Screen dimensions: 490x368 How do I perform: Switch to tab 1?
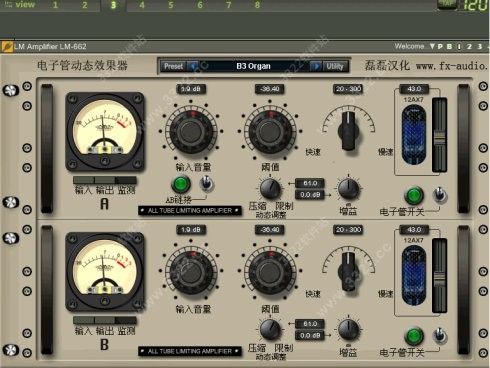55,5
